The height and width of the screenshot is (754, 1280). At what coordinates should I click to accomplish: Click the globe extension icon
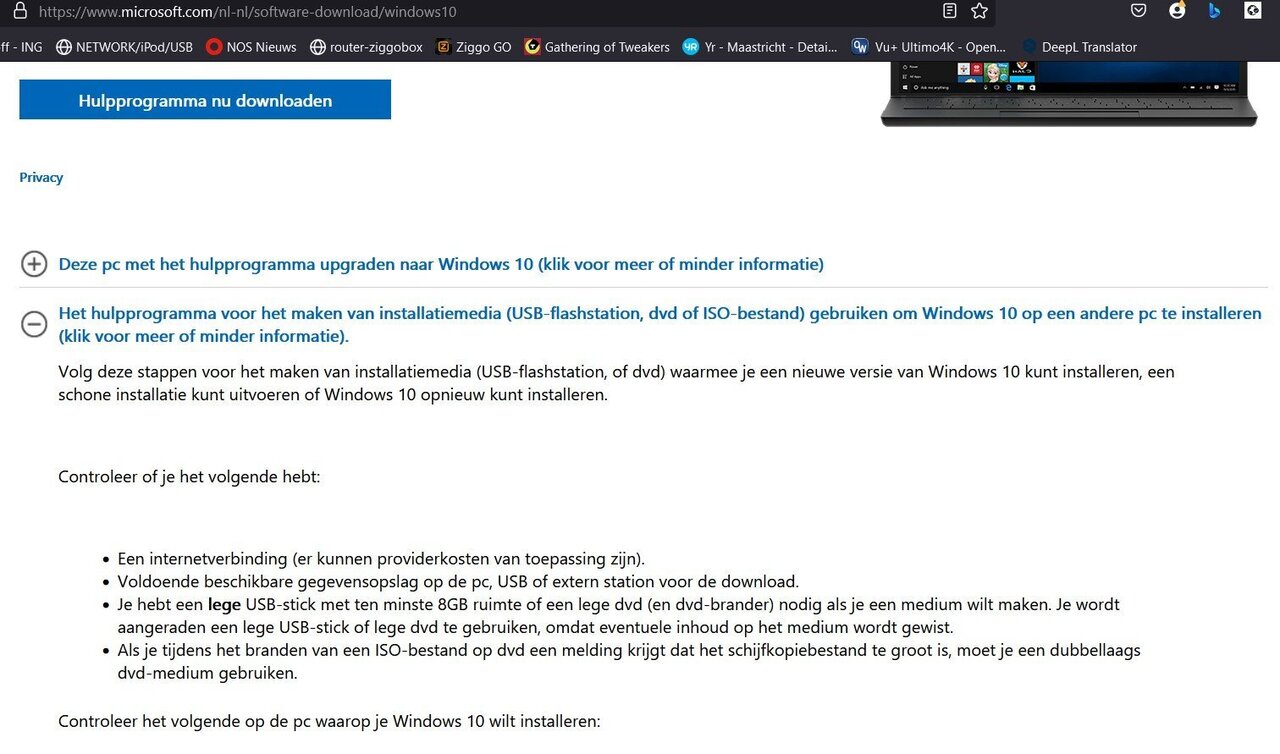click(1252, 11)
